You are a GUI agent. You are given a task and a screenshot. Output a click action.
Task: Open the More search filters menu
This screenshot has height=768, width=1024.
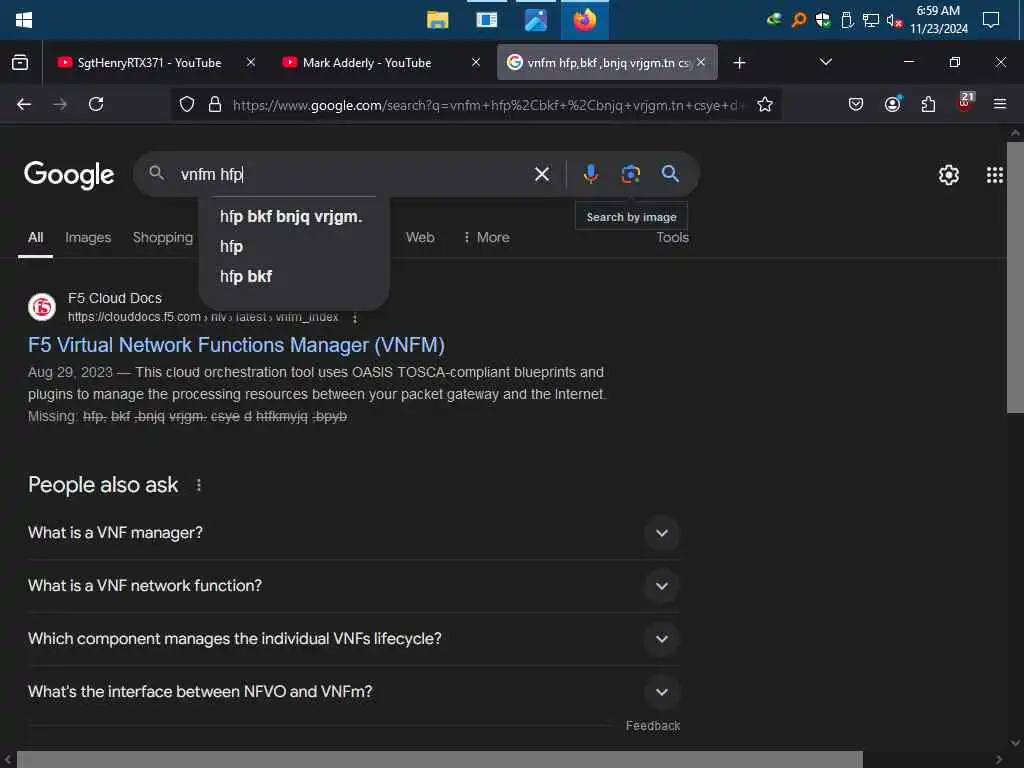pos(486,238)
